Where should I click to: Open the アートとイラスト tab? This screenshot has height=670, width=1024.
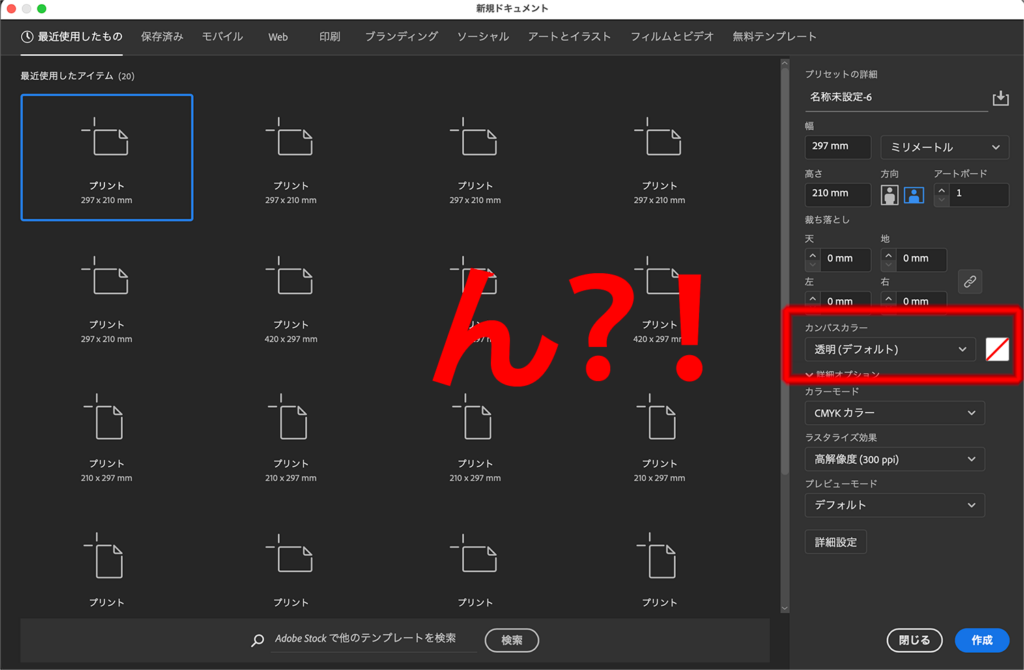[569, 37]
